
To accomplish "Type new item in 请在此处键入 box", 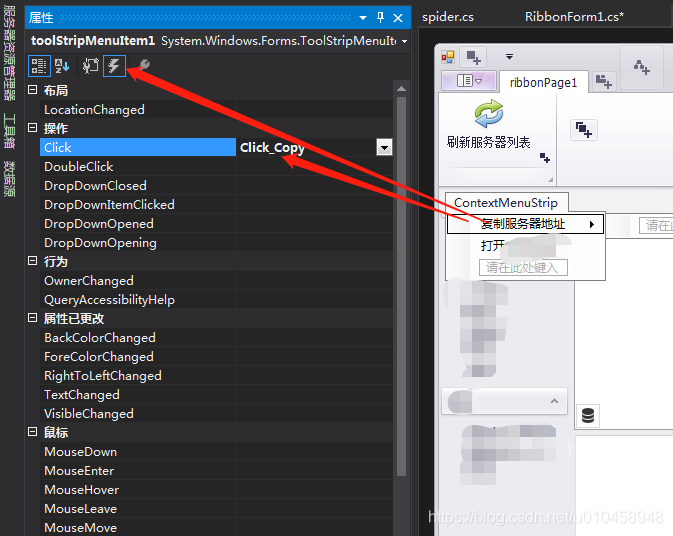I will tap(523, 268).
